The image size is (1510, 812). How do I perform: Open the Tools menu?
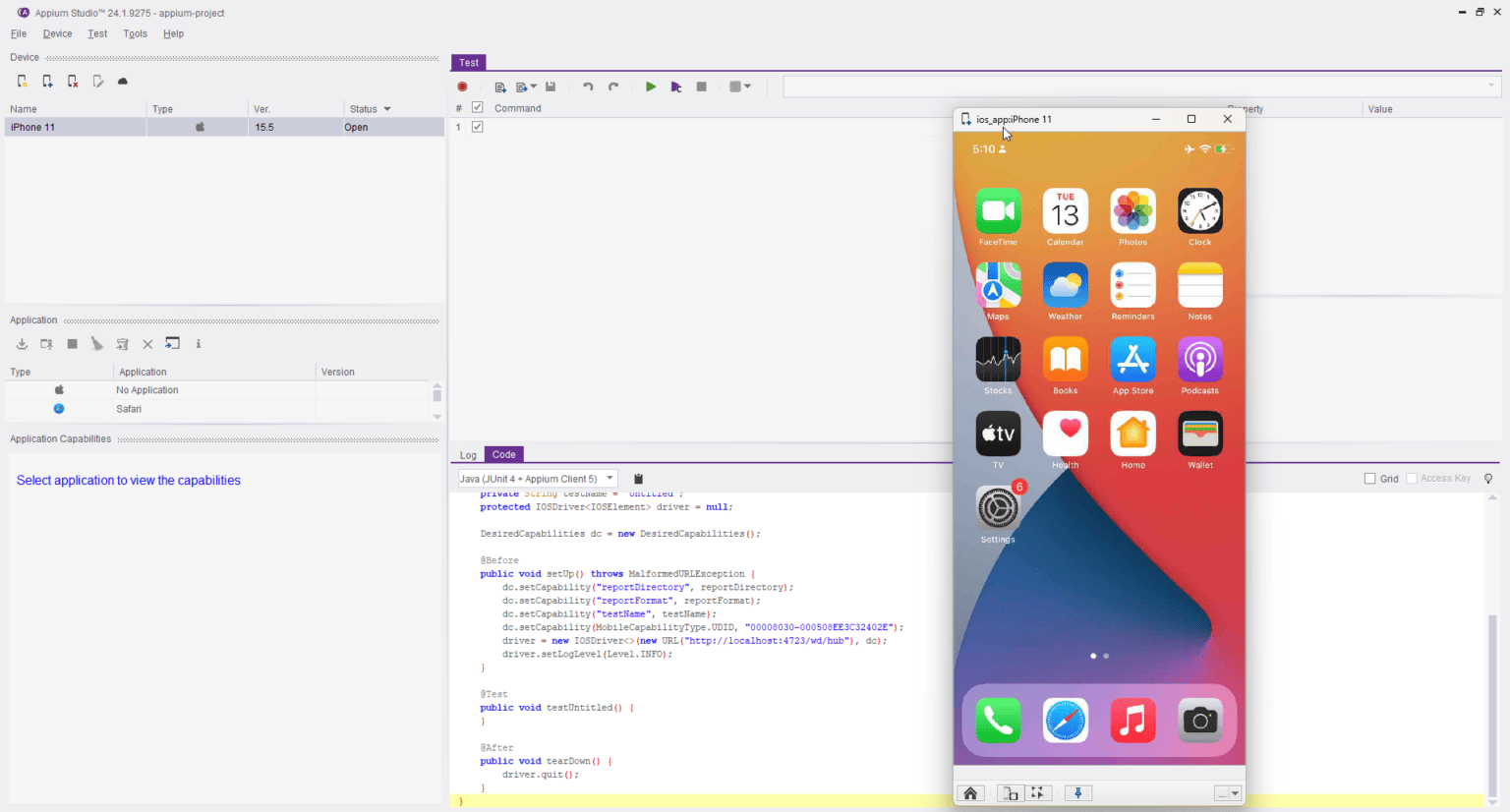point(135,33)
